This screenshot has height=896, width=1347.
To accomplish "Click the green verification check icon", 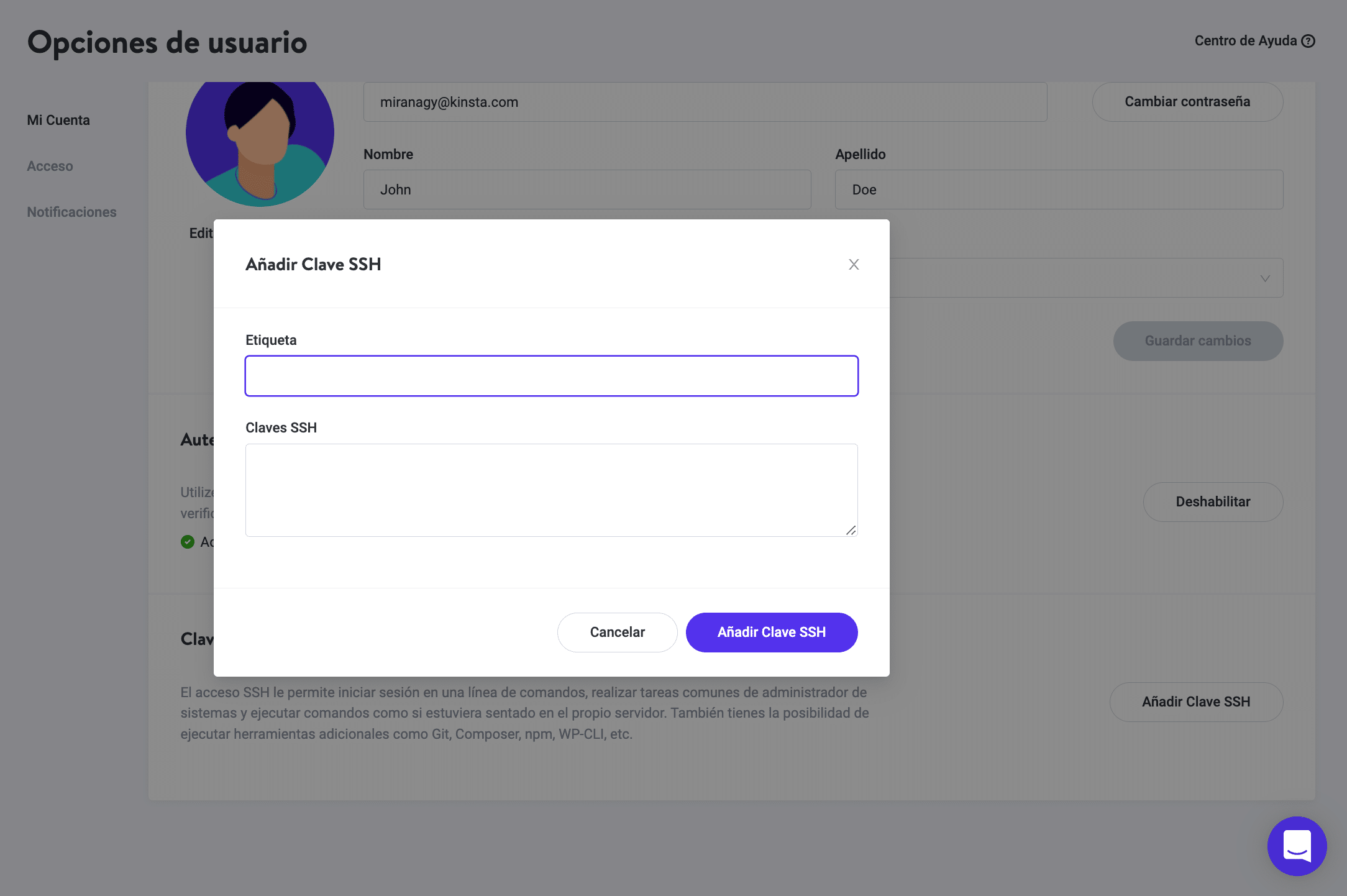I will click(188, 542).
